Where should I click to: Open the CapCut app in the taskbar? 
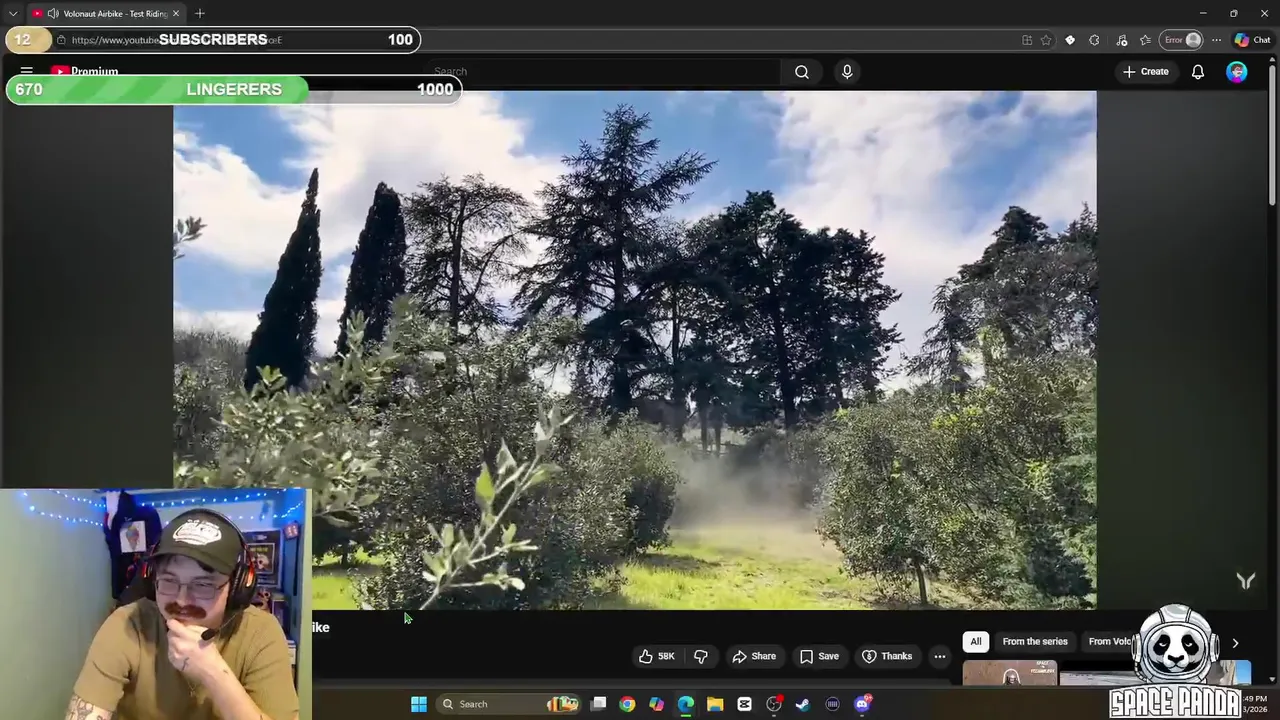(744, 704)
